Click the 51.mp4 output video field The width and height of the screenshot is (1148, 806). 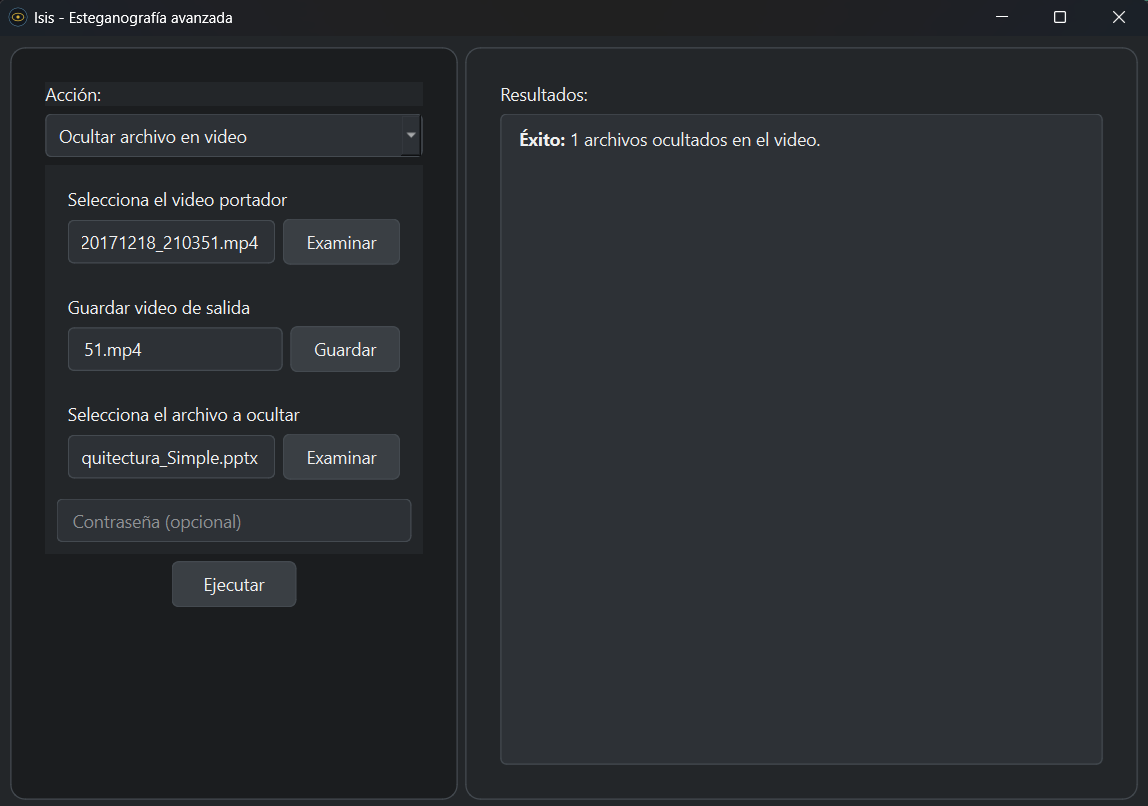(x=175, y=350)
